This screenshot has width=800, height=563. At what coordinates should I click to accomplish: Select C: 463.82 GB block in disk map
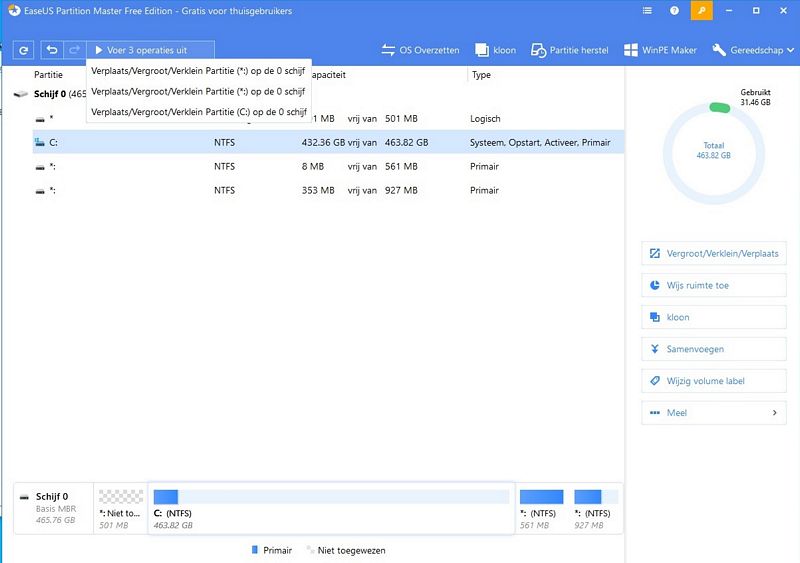click(x=331, y=508)
